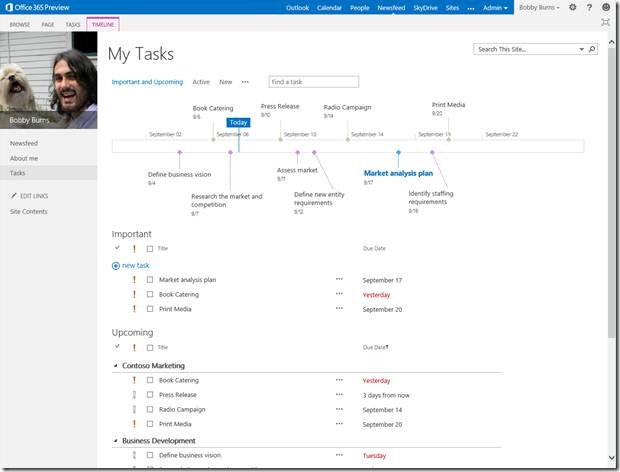
Task: Open the Admin dropdown menu
Action: (493, 7)
